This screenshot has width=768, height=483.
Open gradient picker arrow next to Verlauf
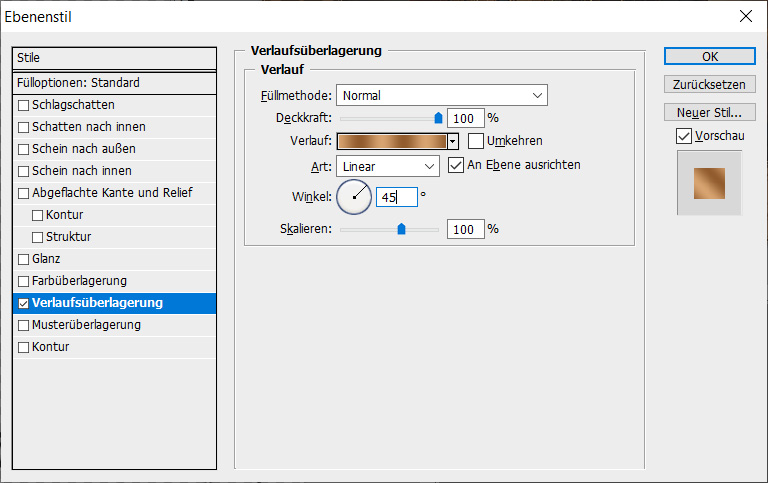[453, 142]
